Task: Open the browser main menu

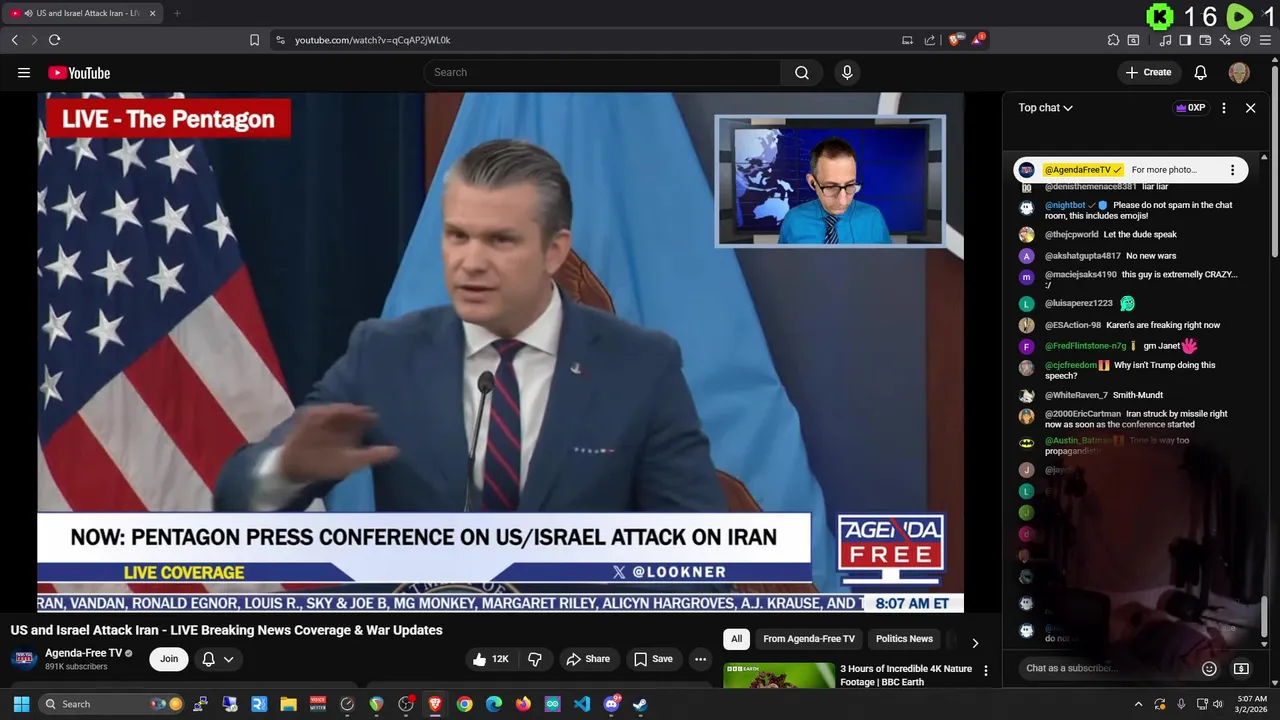Action: pos(1266,40)
